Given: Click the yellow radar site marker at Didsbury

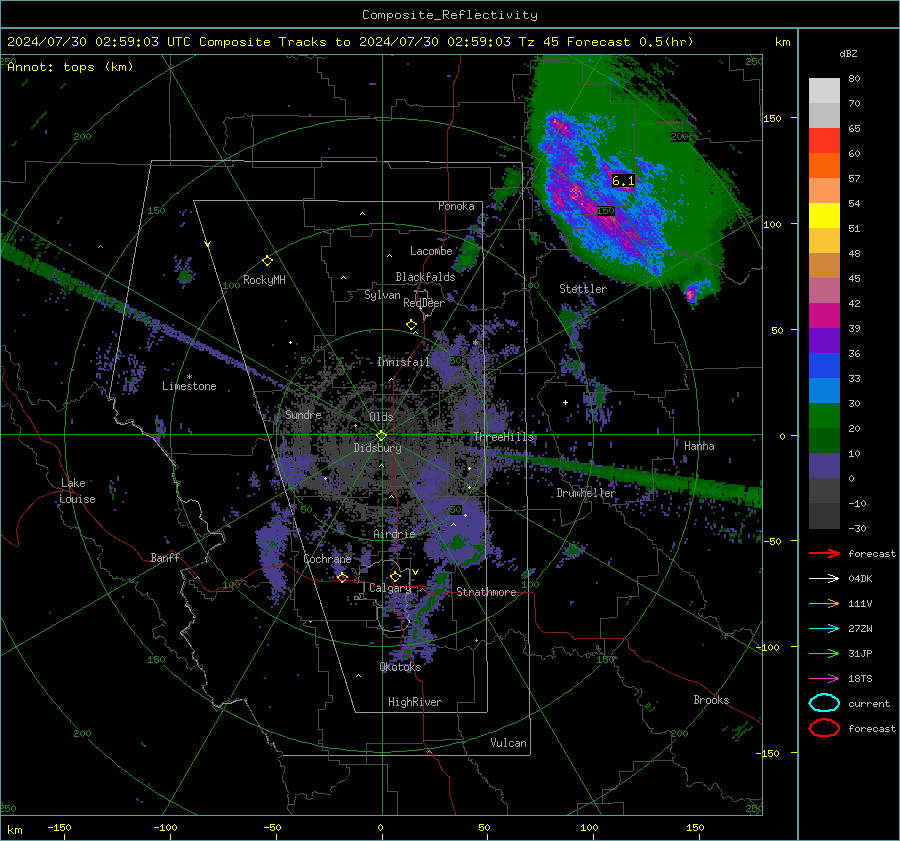Looking at the screenshot, I should [x=381, y=436].
